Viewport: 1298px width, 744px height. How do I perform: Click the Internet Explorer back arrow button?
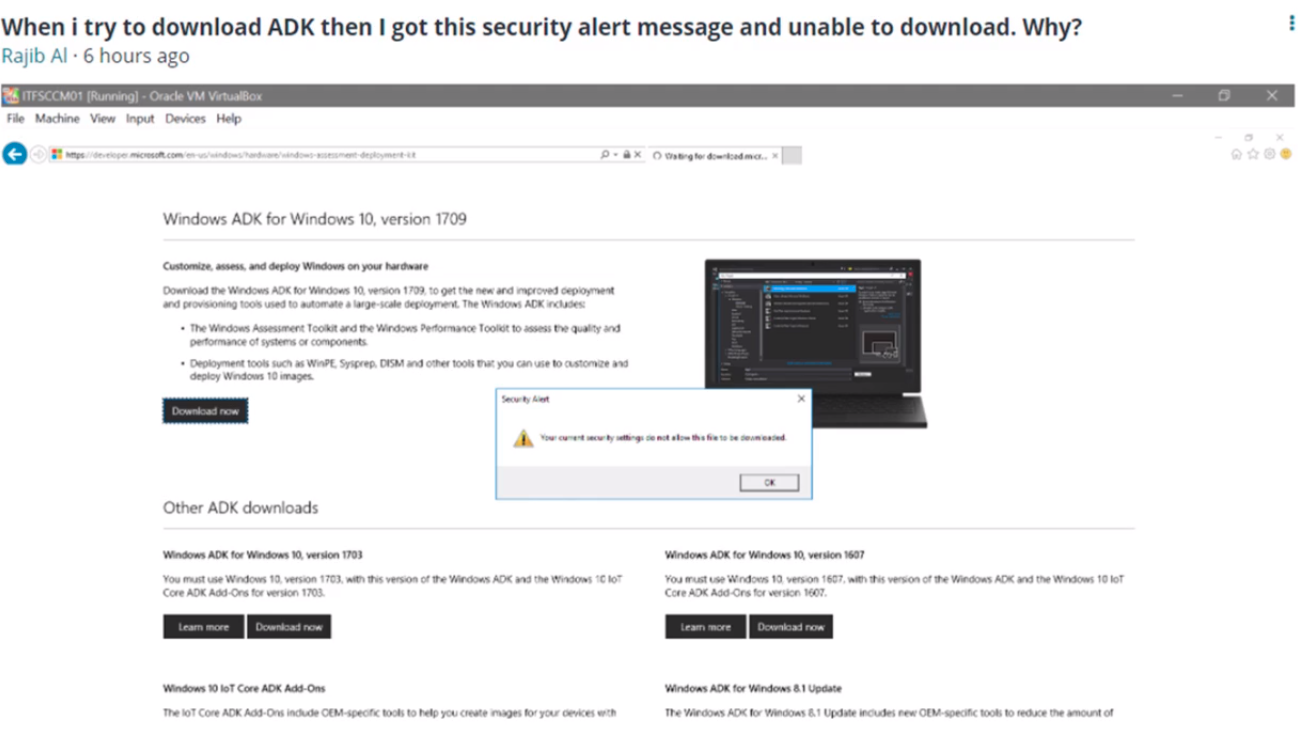[14, 155]
